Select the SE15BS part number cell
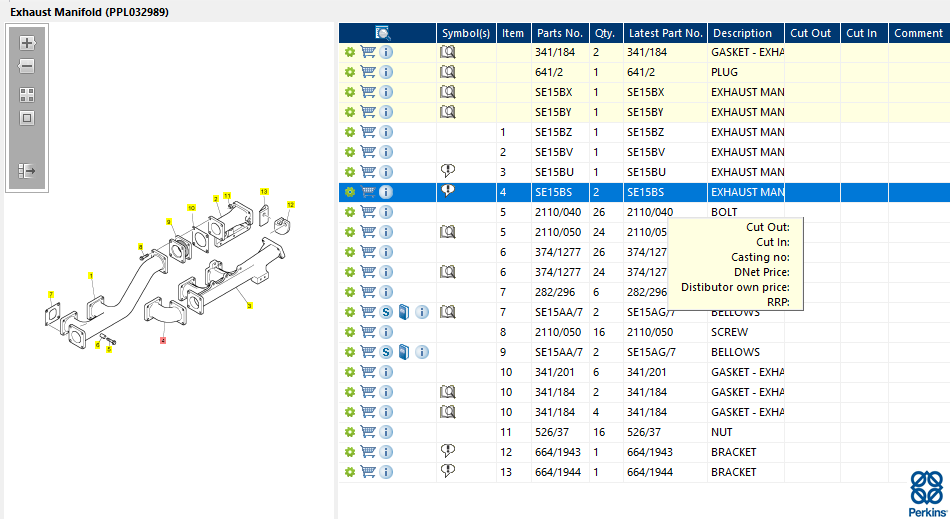Viewport: 950px width, 519px height. click(560, 192)
